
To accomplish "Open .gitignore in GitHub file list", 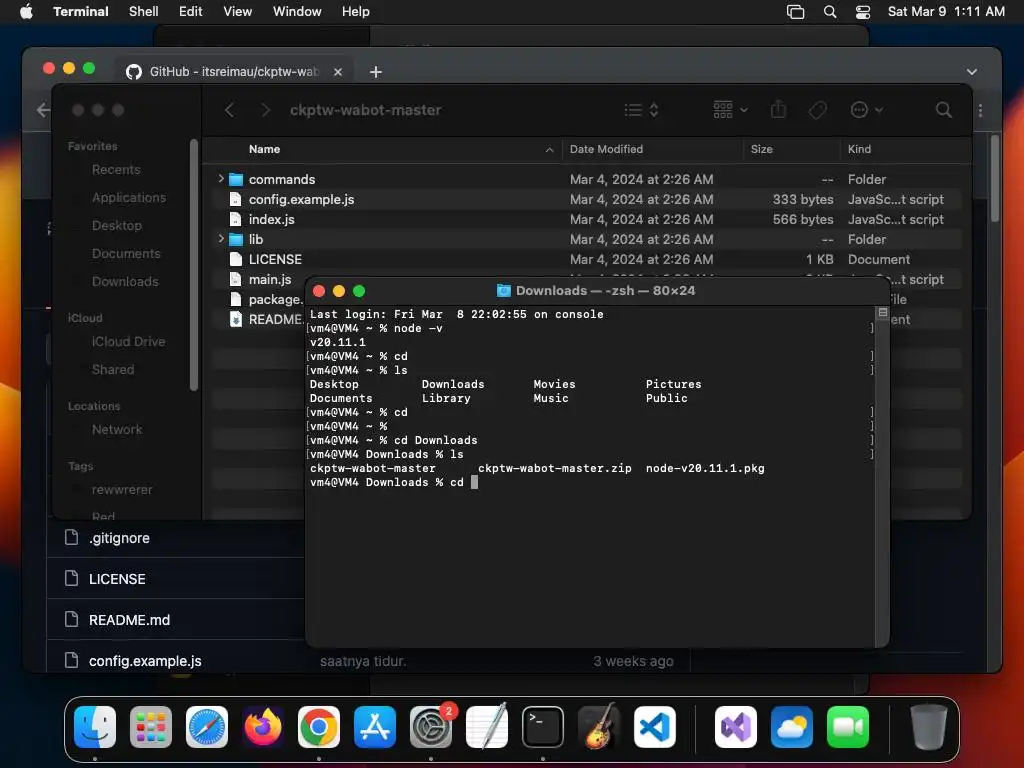I will coord(119,538).
